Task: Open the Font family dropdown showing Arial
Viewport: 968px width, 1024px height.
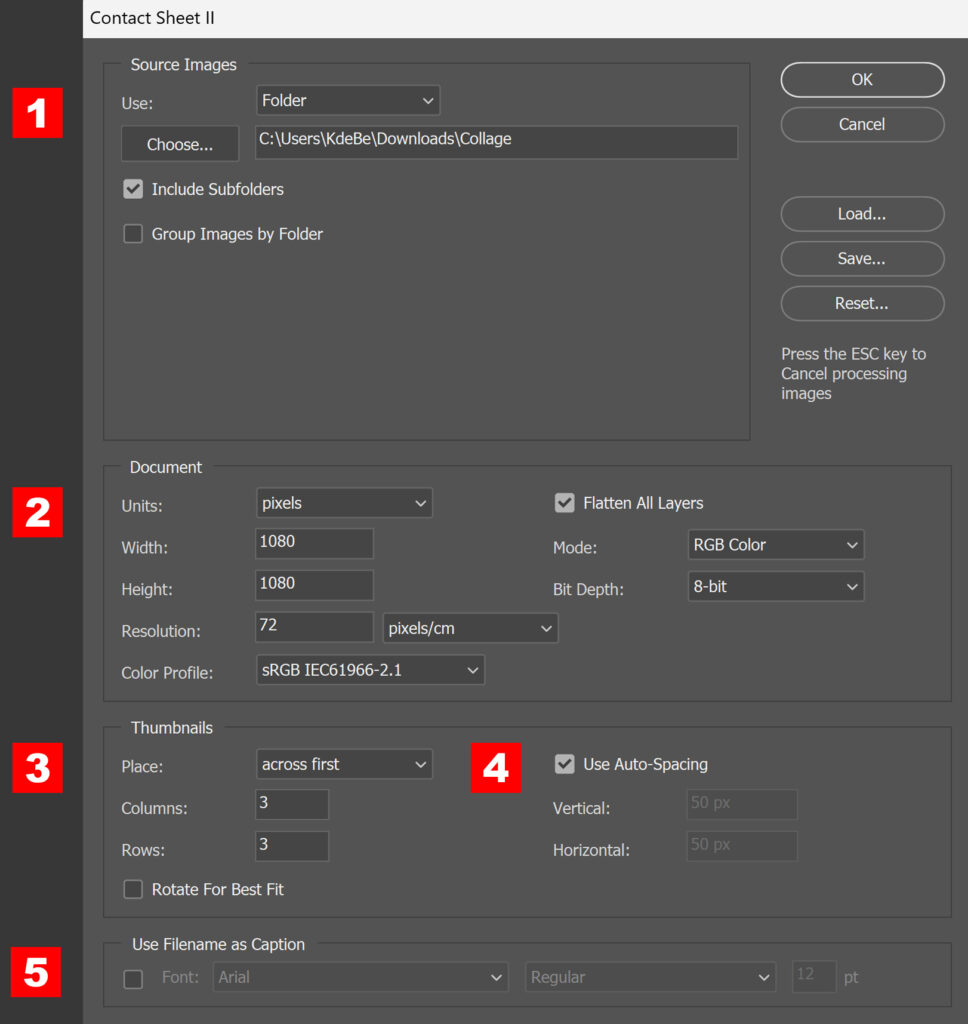Action: (x=360, y=977)
